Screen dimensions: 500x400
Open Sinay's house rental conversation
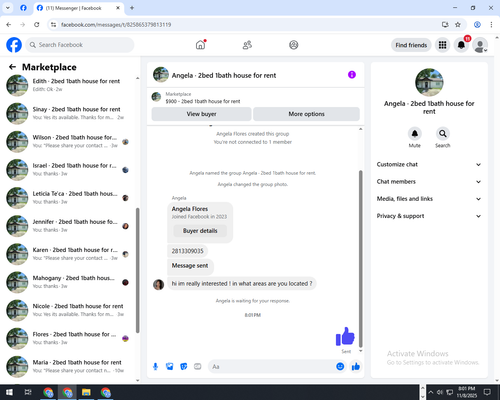click(x=69, y=113)
